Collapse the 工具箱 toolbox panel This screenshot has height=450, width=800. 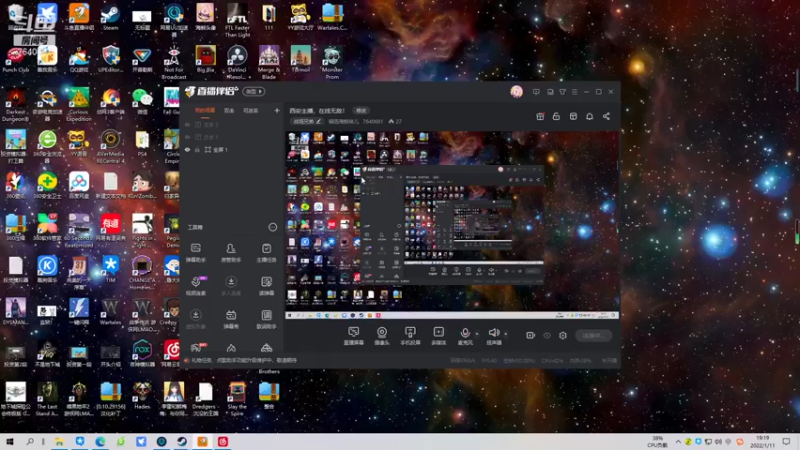coord(272,227)
